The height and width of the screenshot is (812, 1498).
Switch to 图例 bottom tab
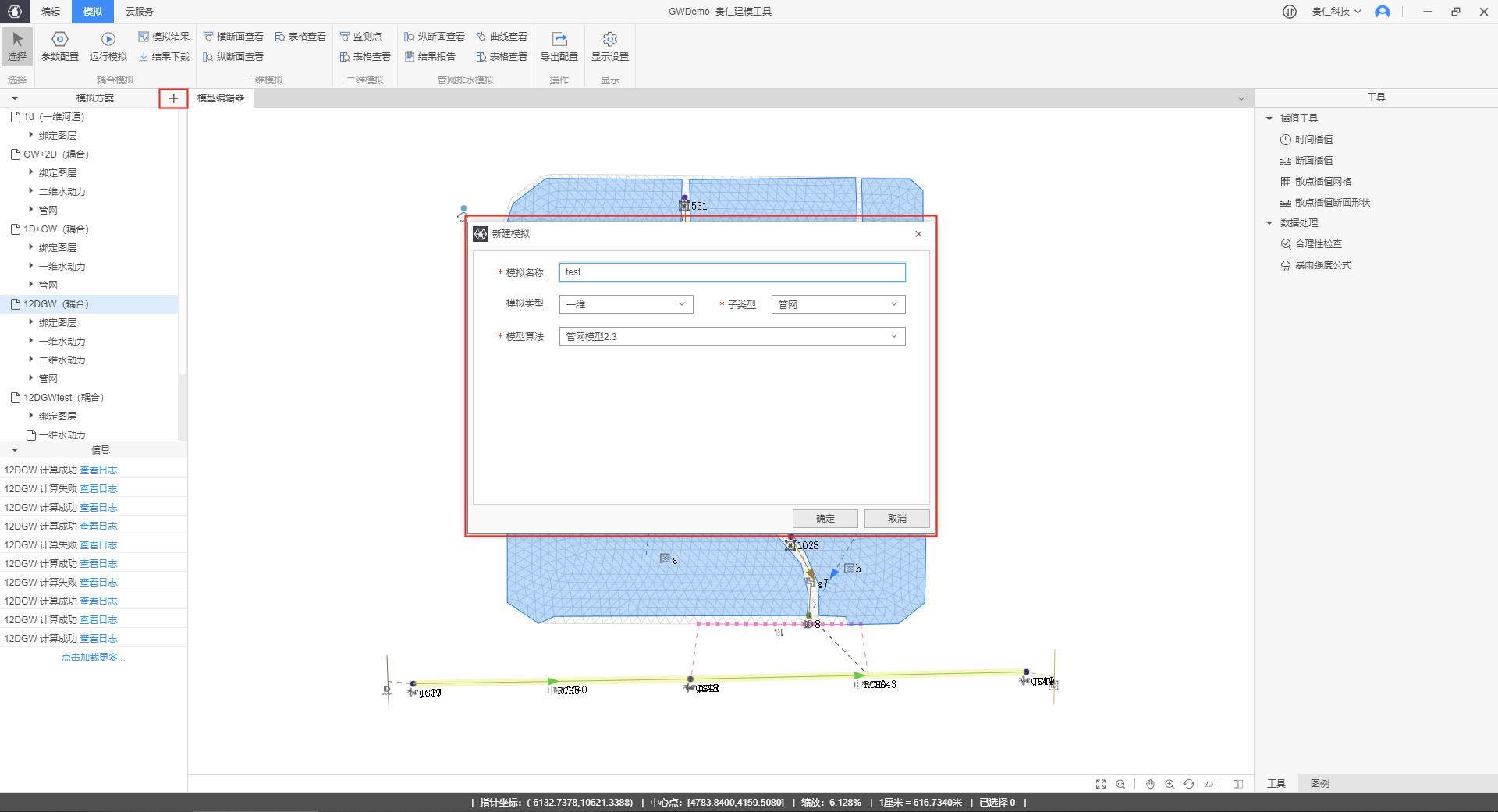click(1320, 784)
